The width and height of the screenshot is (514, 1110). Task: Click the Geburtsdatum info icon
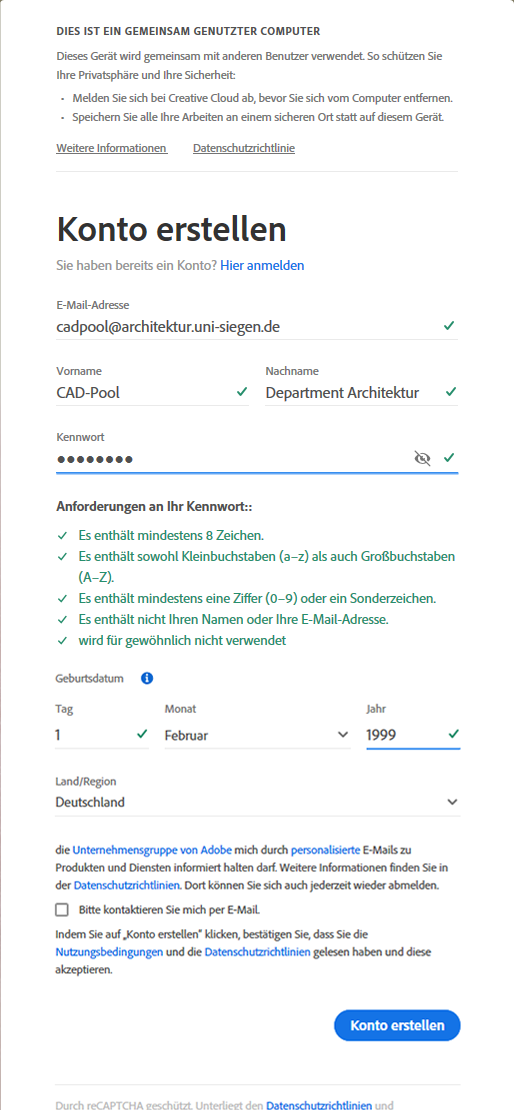click(x=147, y=678)
